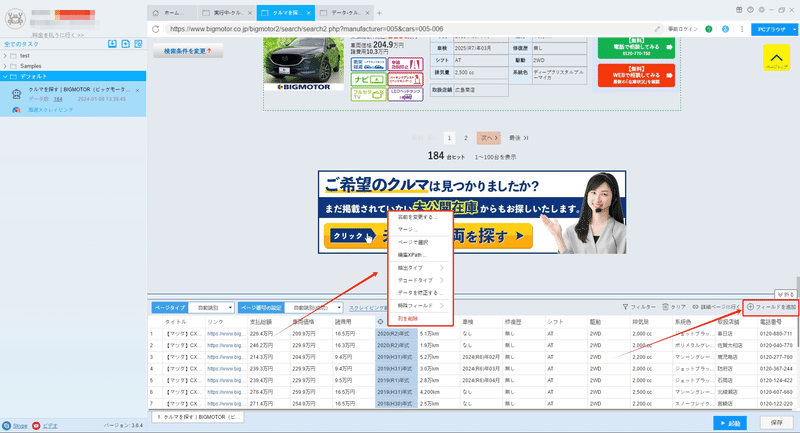The image size is (800, 433).
Task: Reload the page with refresh icon
Action: [x=156, y=29]
